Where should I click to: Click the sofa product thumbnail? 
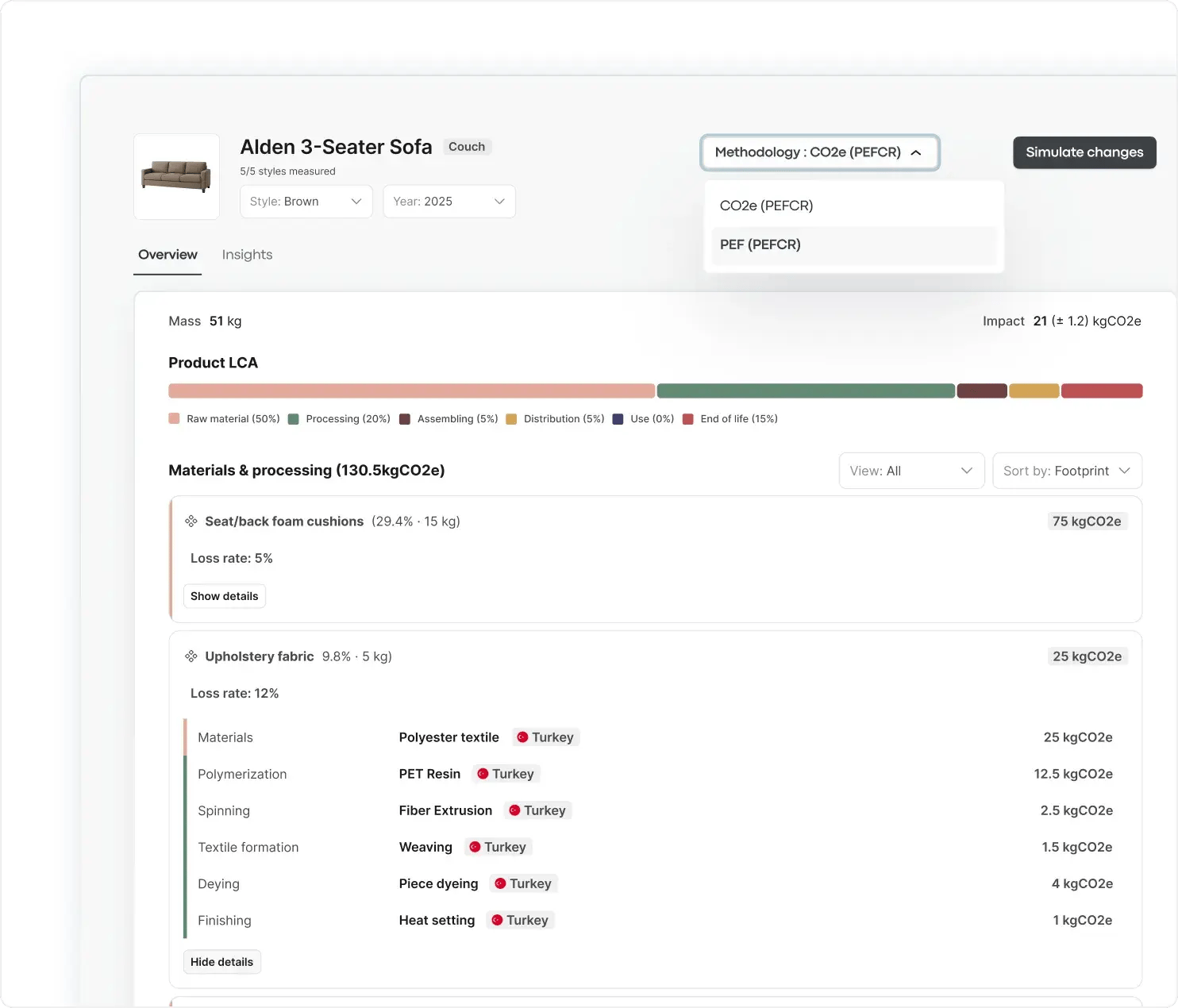click(176, 176)
